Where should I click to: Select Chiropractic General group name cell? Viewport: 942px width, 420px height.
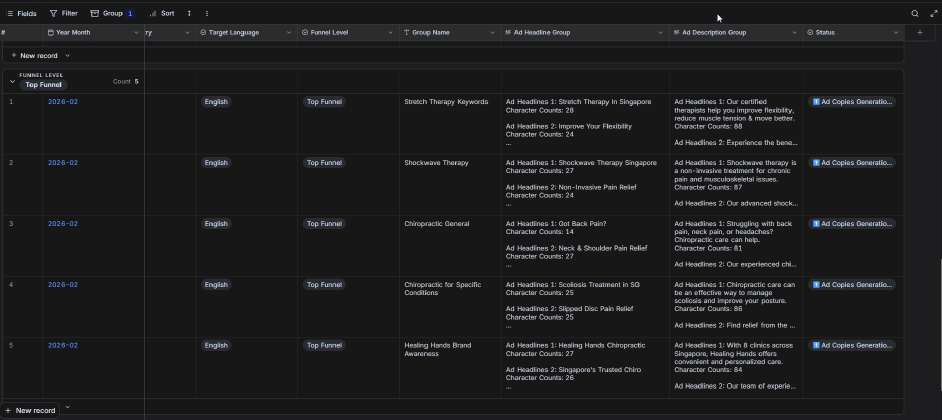point(450,246)
